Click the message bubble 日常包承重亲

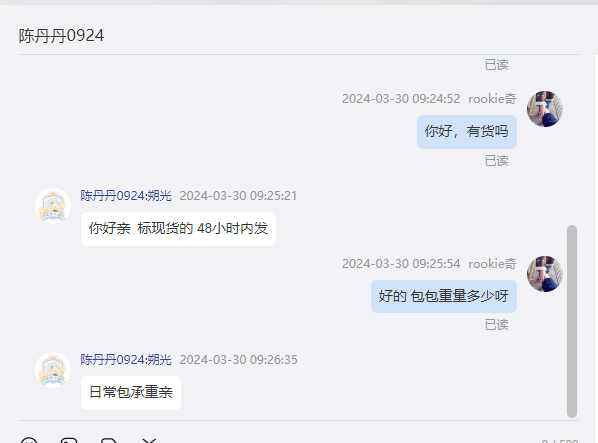(x=131, y=393)
